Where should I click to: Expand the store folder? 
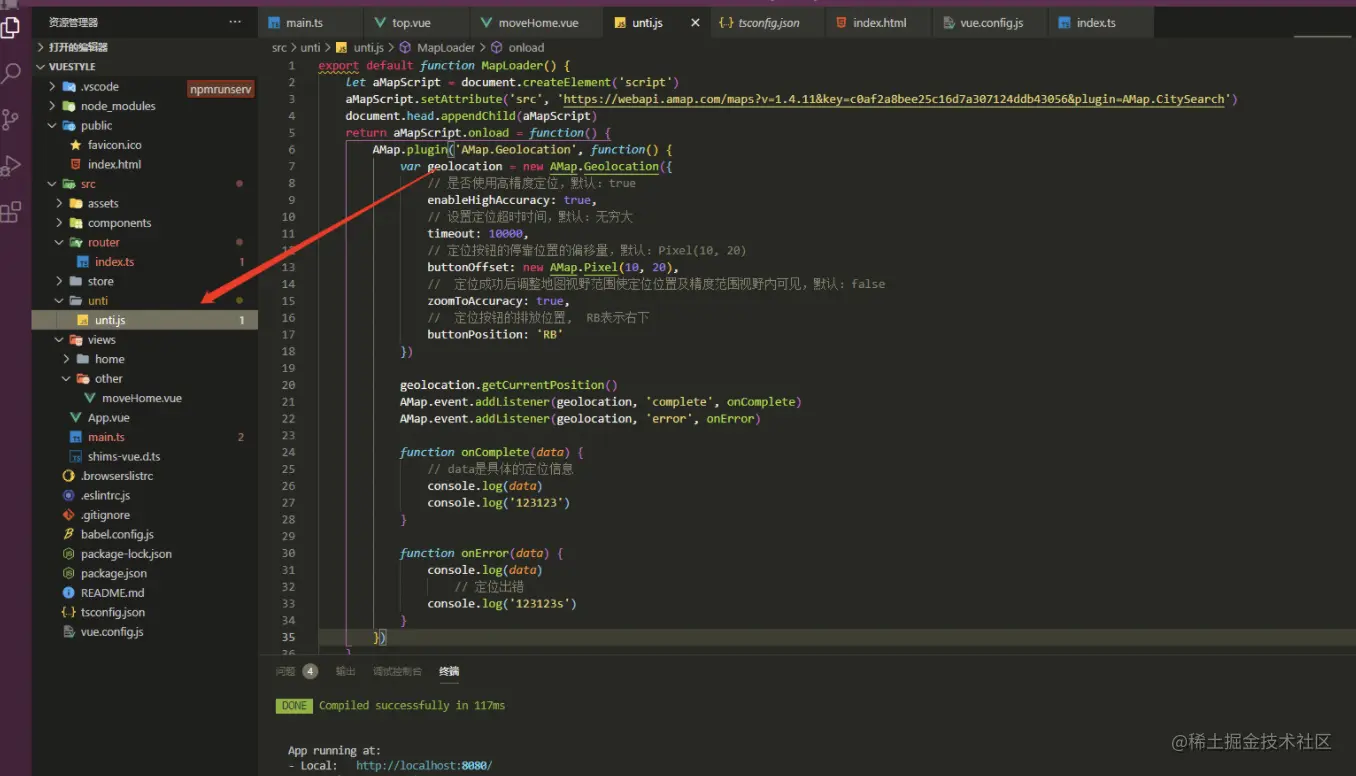pyautogui.click(x=100, y=281)
